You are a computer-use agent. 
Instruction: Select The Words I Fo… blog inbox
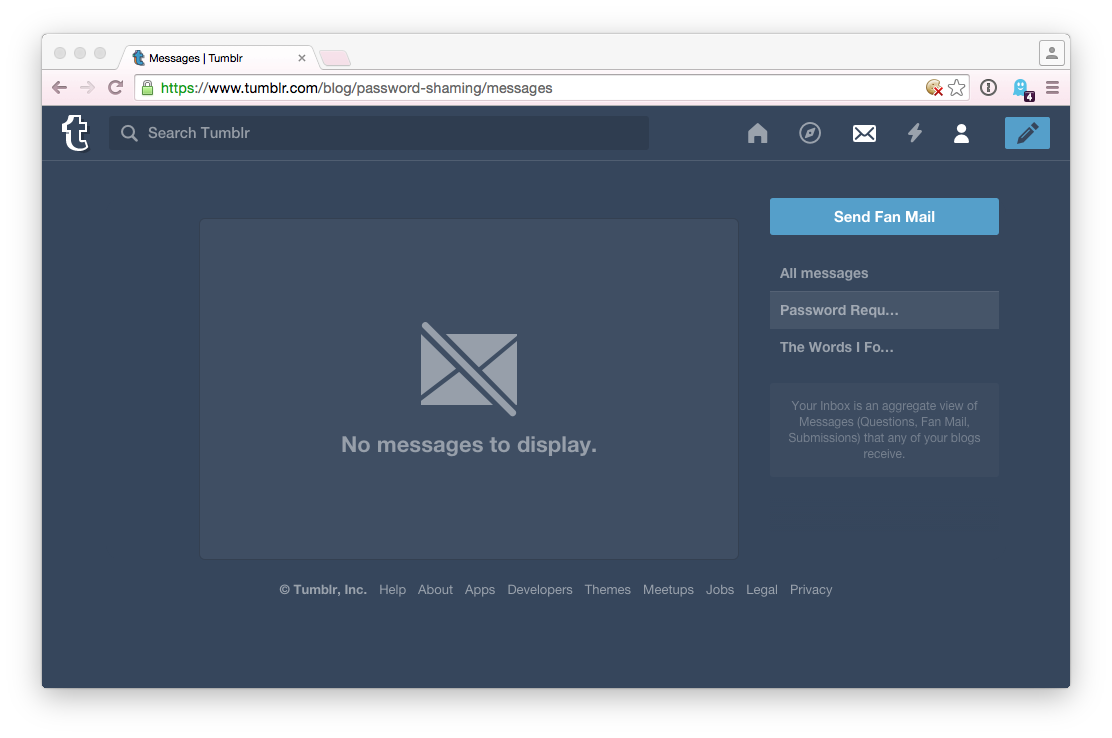click(x=837, y=347)
